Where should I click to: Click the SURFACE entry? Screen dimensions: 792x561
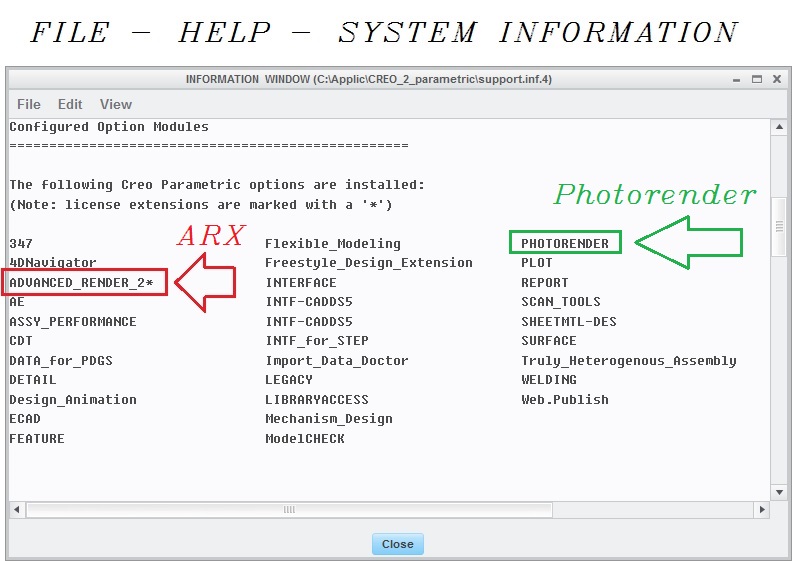[549, 341]
